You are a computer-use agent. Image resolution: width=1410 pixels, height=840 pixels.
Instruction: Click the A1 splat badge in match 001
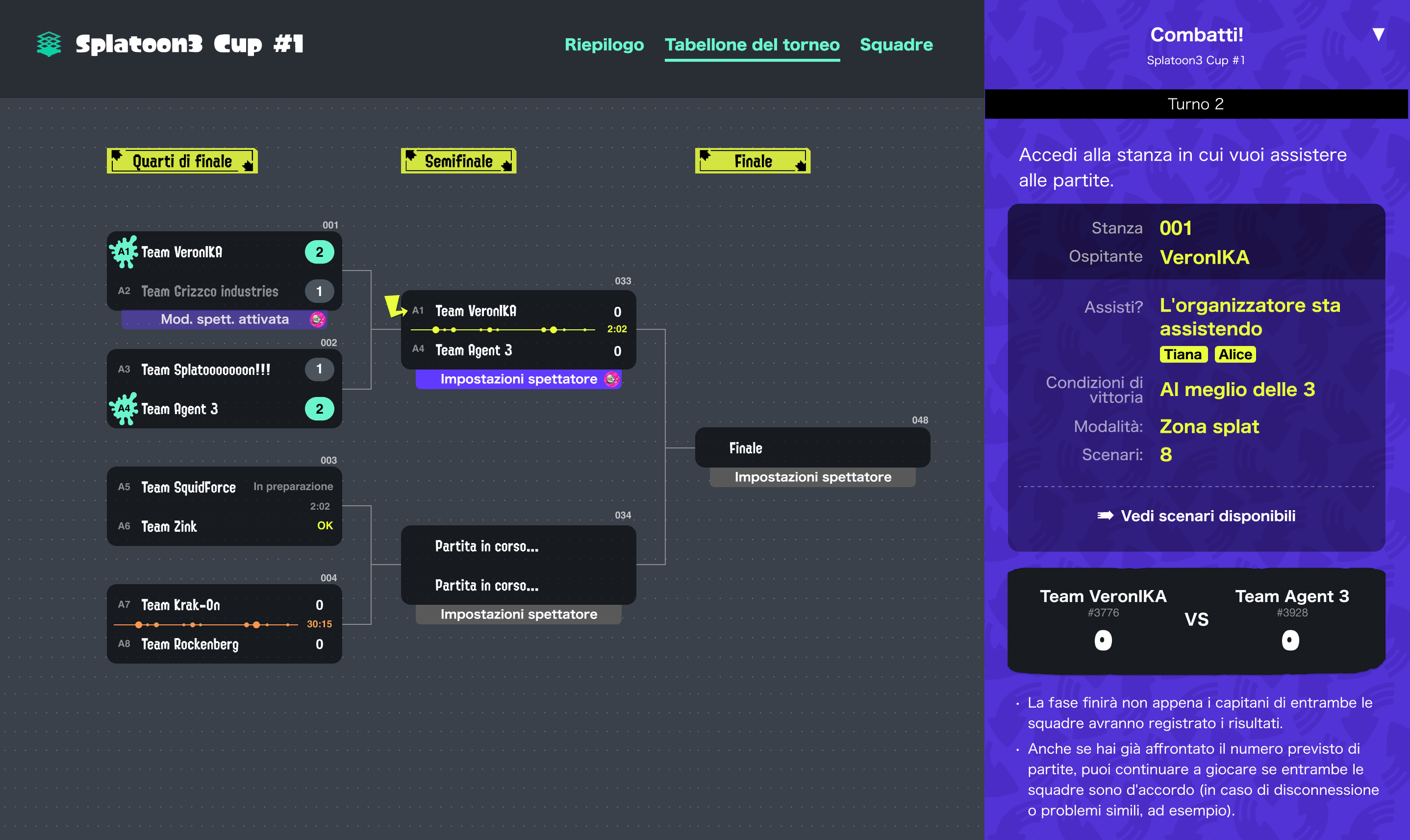124,252
